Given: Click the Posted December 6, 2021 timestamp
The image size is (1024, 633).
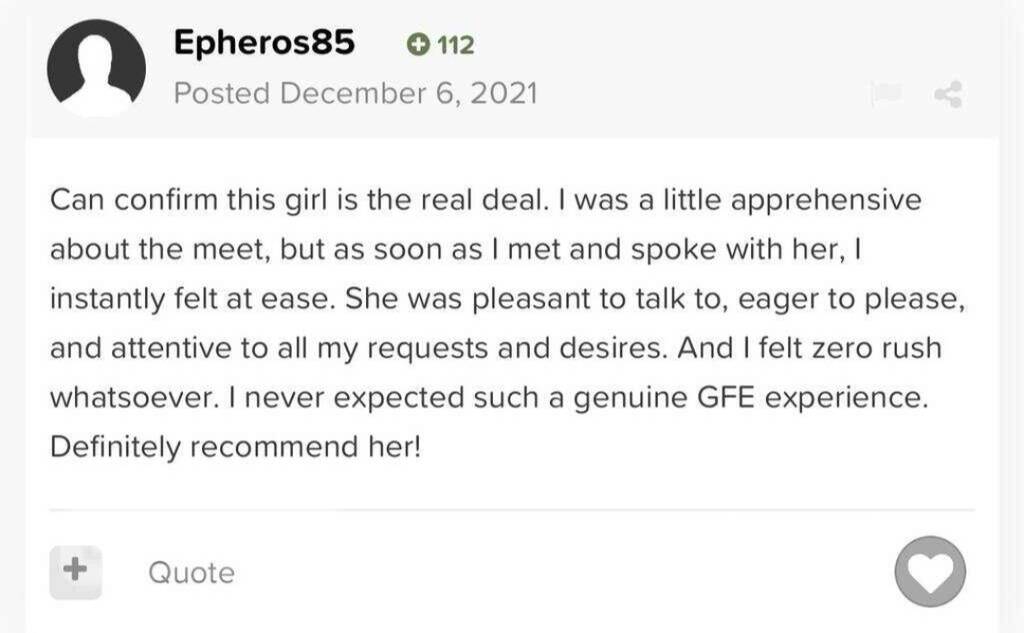Looking at the screenshot, I should pos(355,94).
